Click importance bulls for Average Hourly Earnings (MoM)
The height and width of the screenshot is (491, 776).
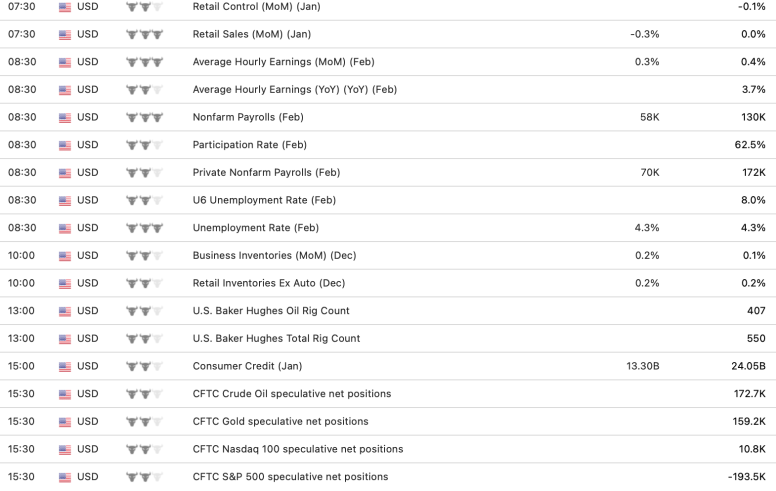[x=145, y=62]
